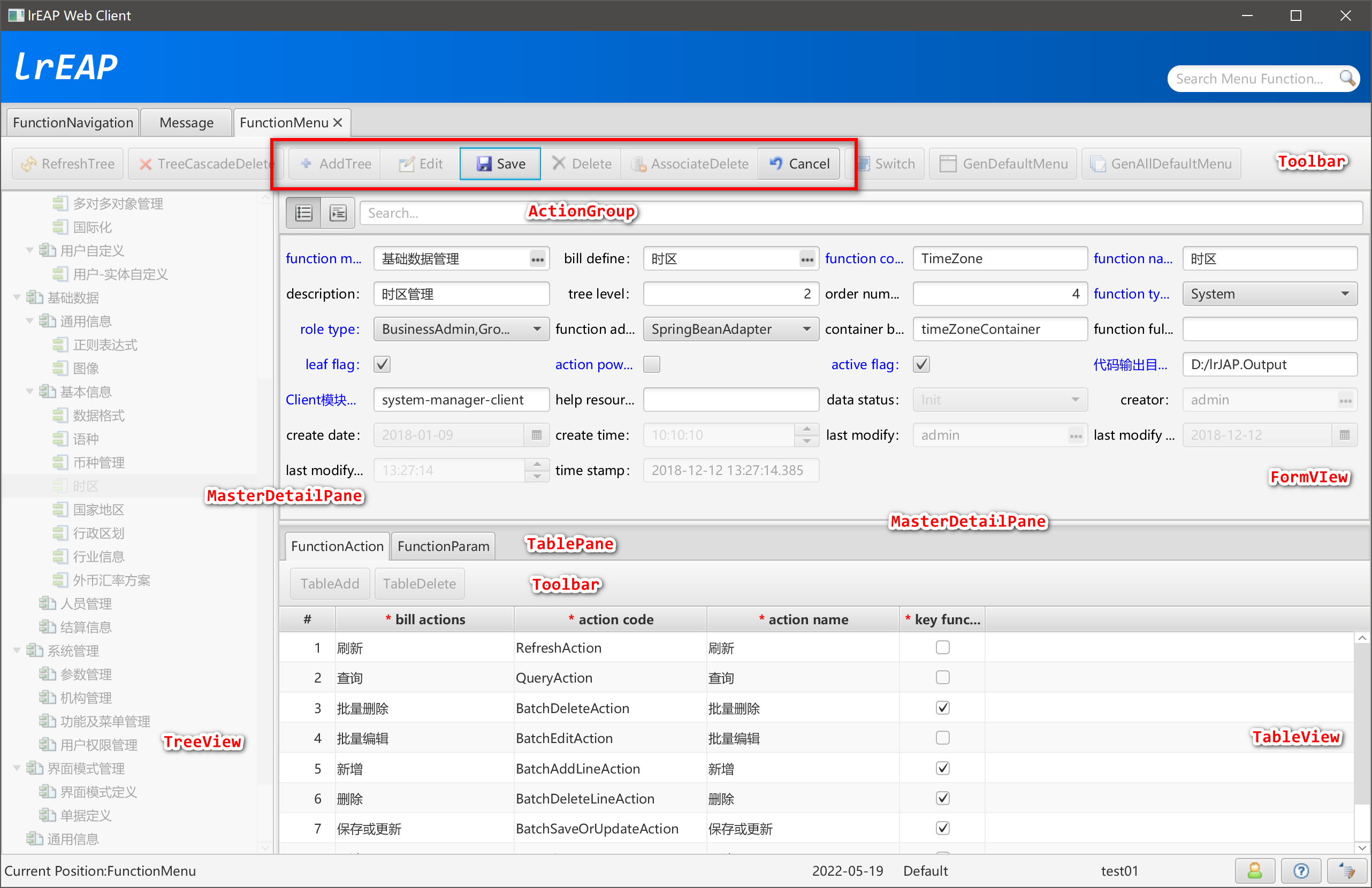
Task: Toggle the leaf flag checkbox
Action: click(382, 364)
